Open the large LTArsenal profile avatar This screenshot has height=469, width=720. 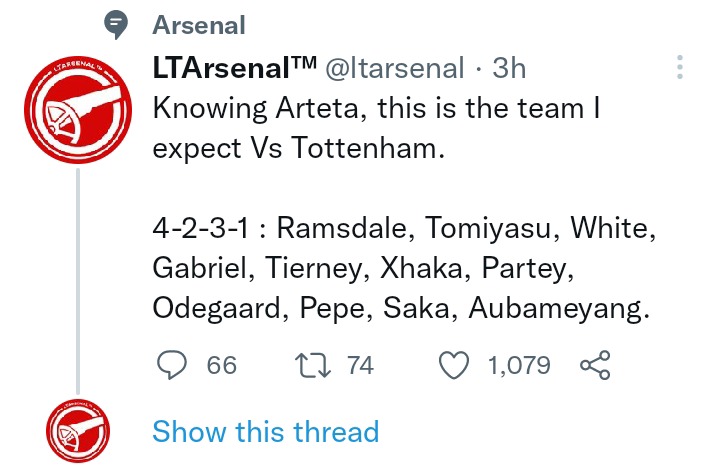[78, 109]
